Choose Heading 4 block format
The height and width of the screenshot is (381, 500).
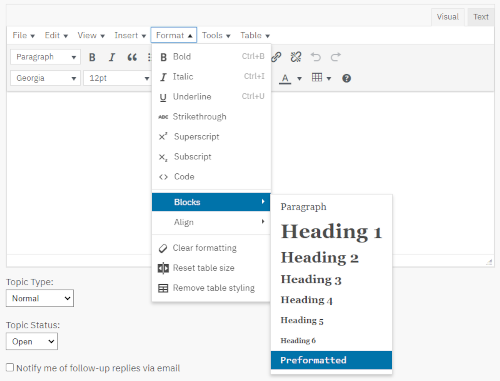331,300
